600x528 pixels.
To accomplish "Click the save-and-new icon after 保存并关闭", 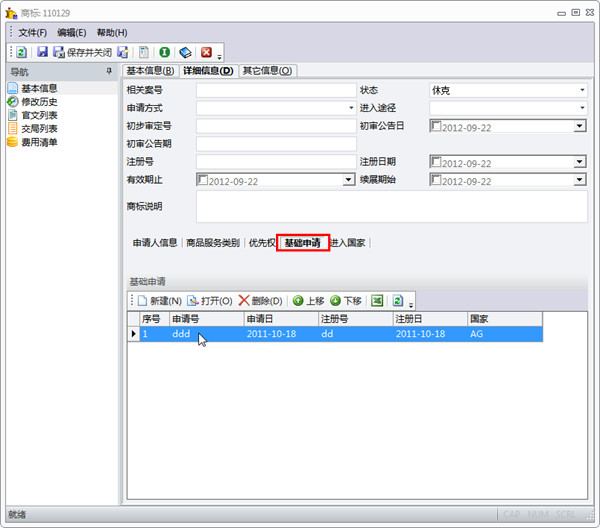I will point(123,52).
